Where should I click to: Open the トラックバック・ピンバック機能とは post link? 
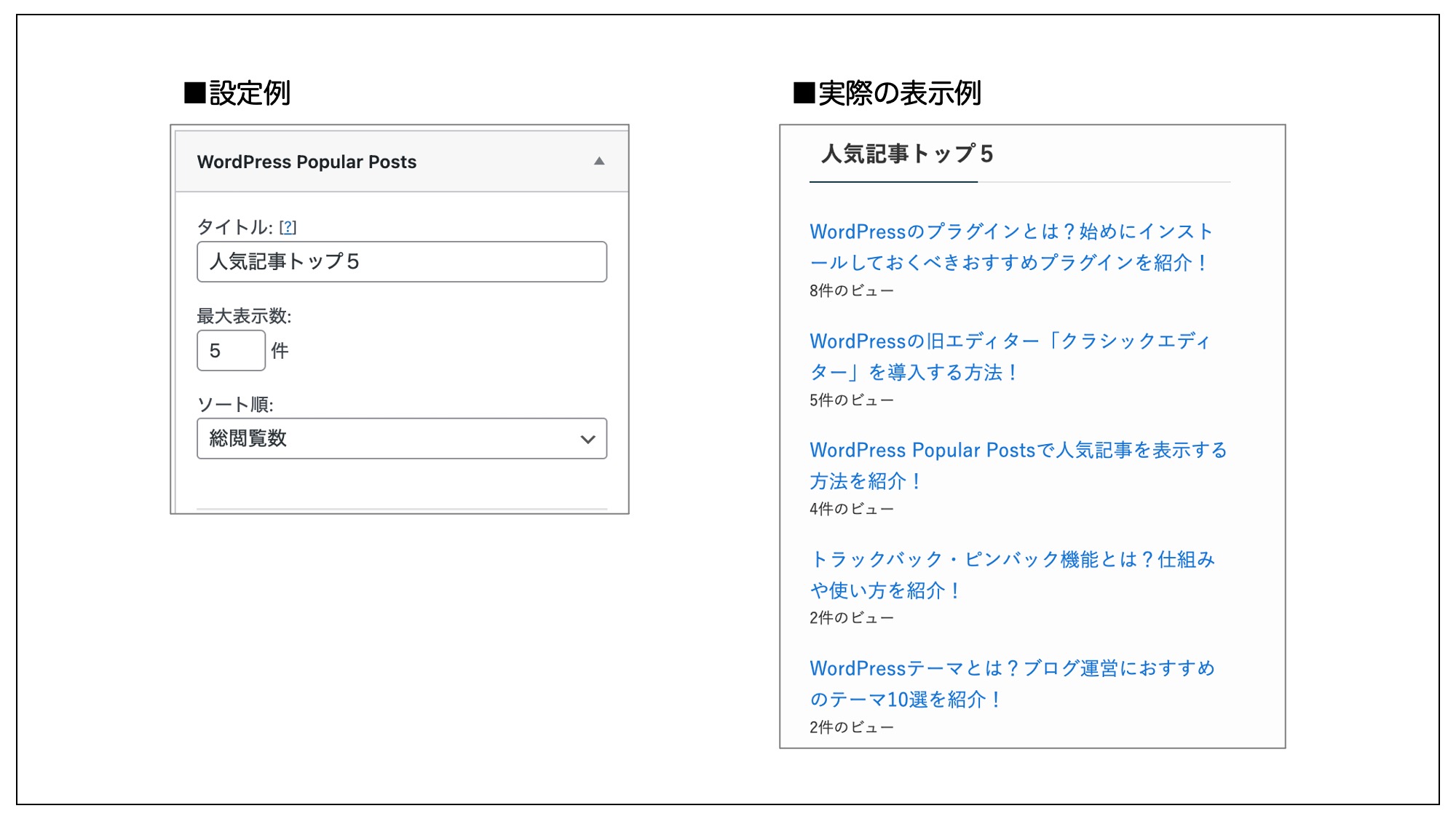point(1012,574)
